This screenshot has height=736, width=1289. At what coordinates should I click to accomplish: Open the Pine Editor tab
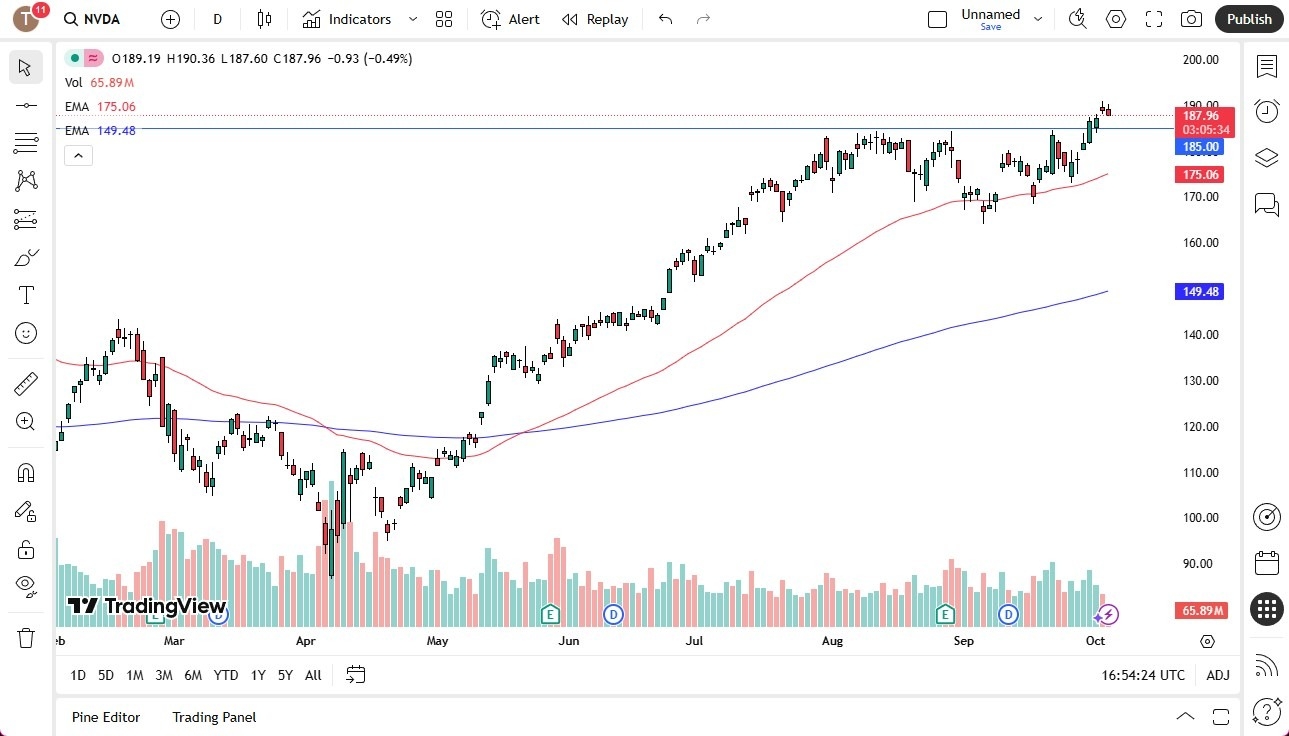point(105,717)
